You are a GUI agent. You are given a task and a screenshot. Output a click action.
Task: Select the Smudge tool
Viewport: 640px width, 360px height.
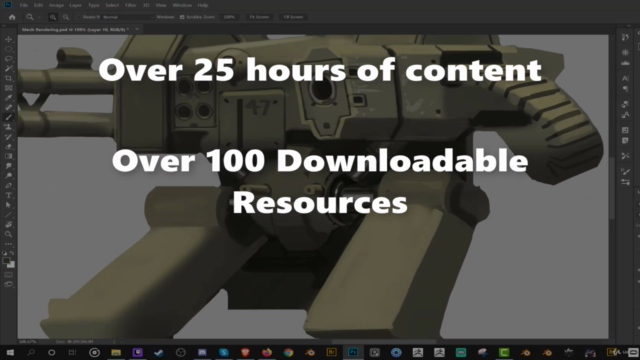(x=8, y=166)
